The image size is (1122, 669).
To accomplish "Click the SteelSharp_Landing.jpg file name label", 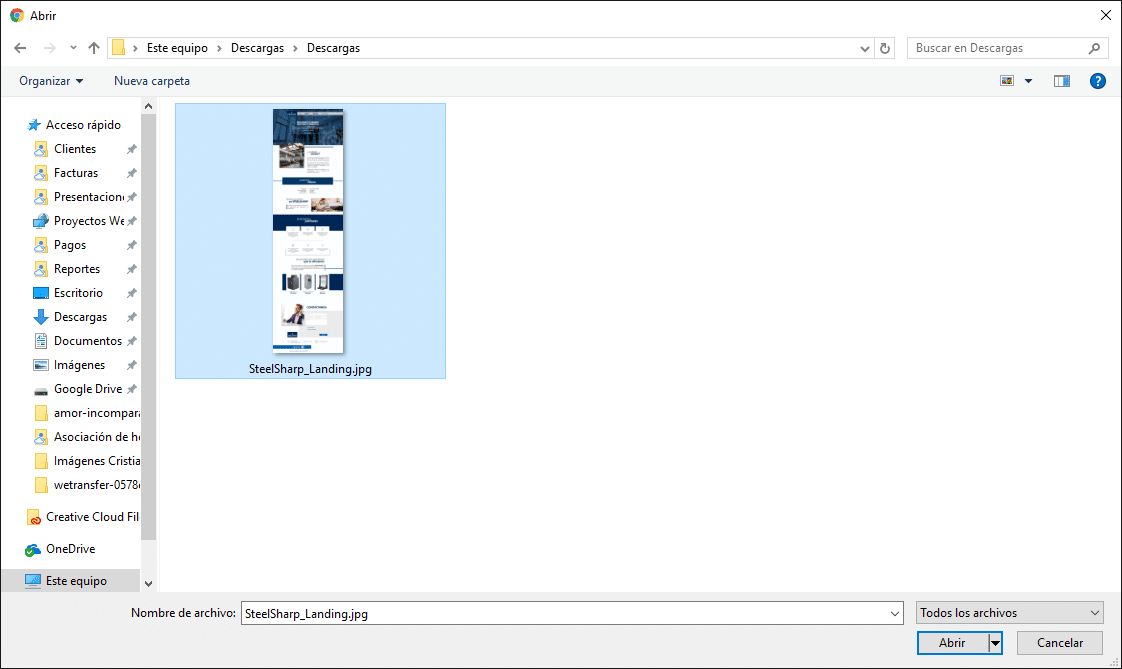I will click(x=310, y=369).
